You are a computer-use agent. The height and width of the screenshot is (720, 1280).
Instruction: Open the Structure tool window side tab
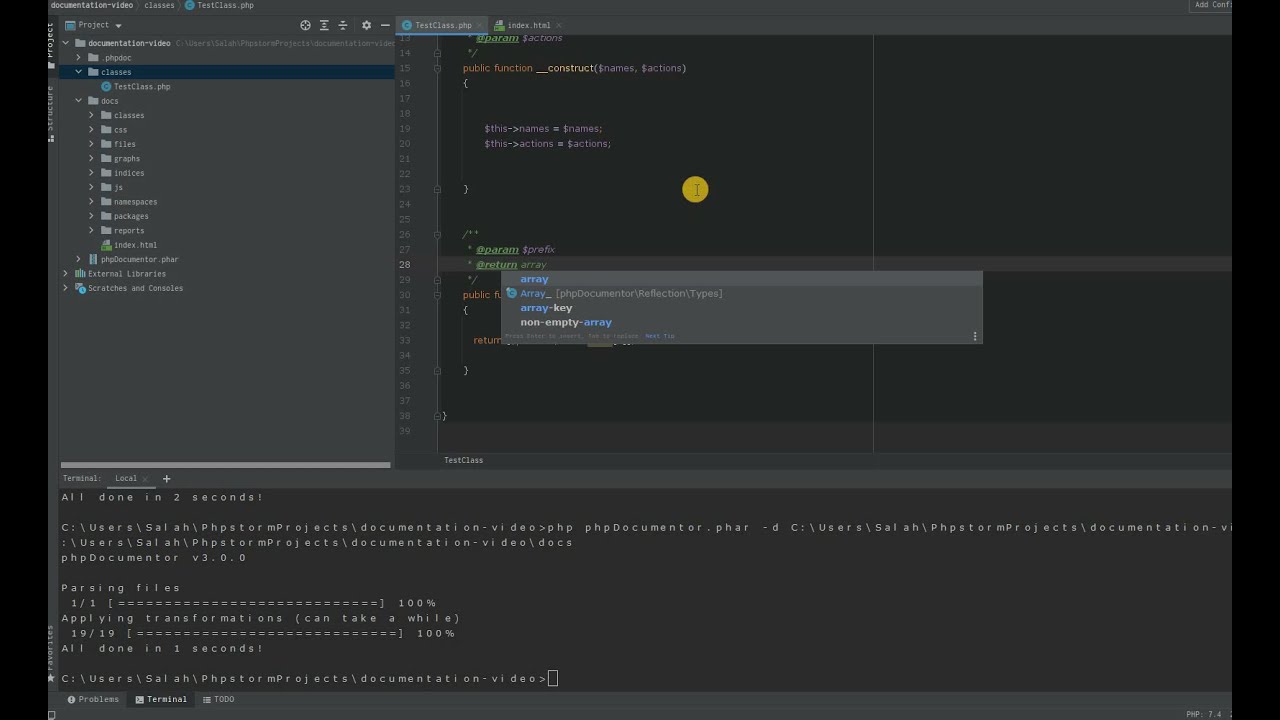51,112
